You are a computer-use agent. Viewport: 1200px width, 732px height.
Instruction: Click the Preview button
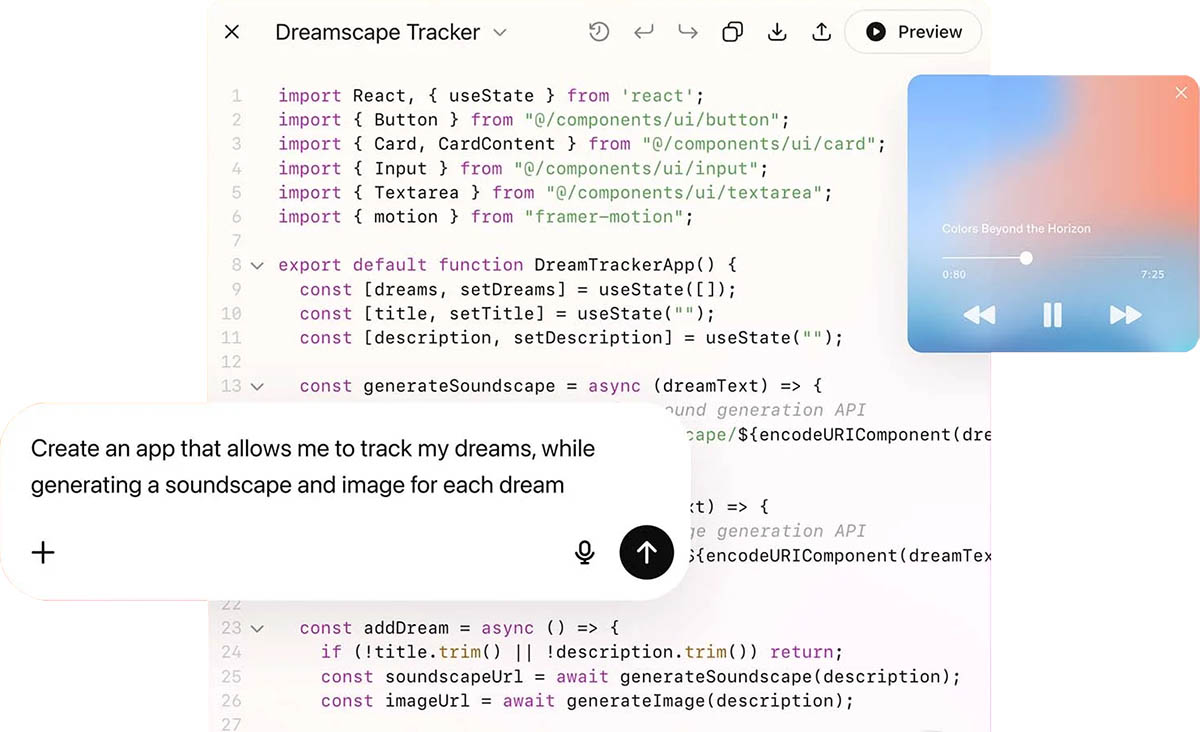pyautogui.click(x=913, y=32)
